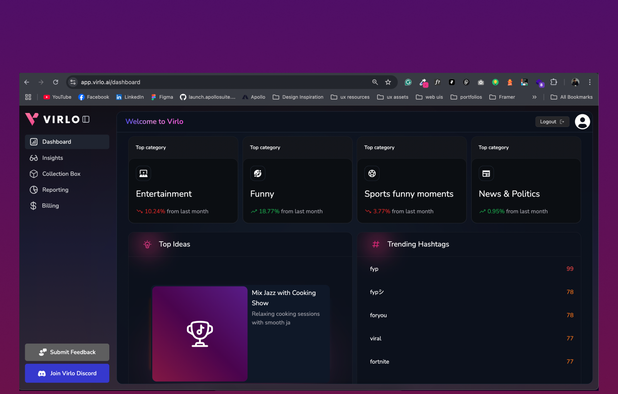Click the fx extension icon
Viewport: 618px width, 394px height.
click(437, 82)
